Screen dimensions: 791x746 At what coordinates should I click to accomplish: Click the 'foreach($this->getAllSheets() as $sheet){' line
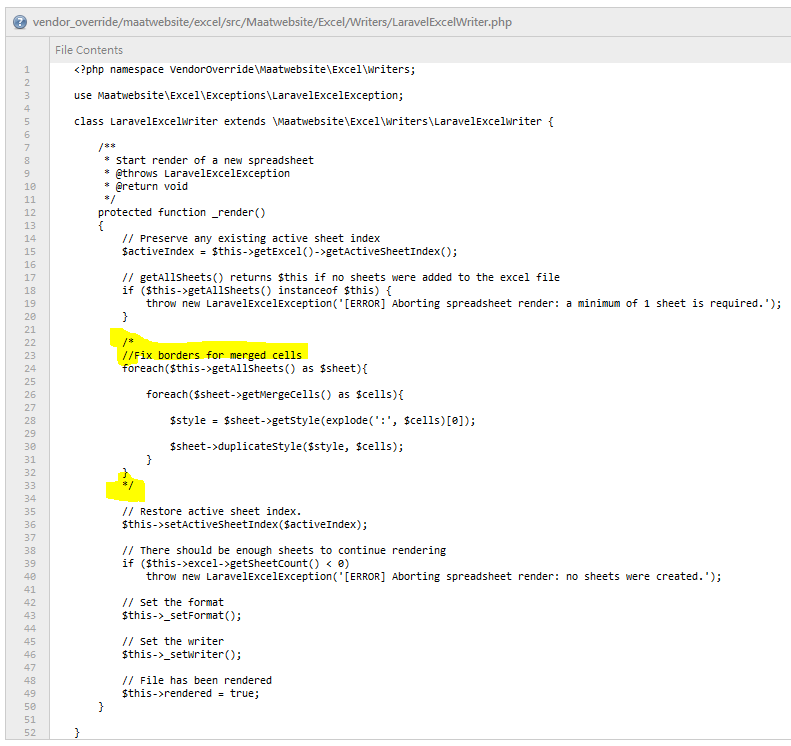(x=245, y=369)
